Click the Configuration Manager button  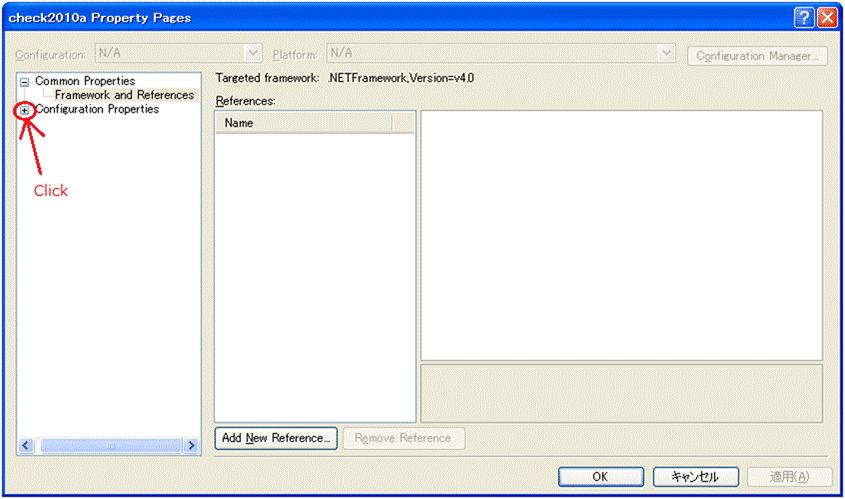[757, 56]
